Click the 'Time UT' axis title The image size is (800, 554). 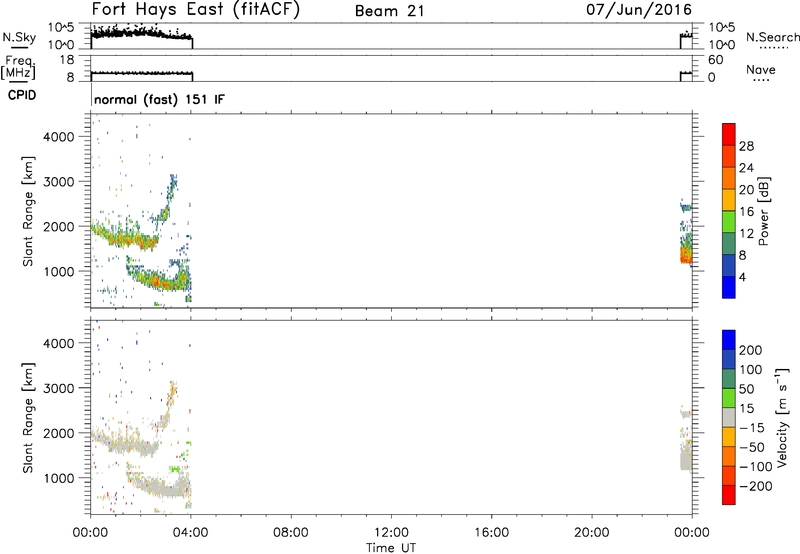391,548
